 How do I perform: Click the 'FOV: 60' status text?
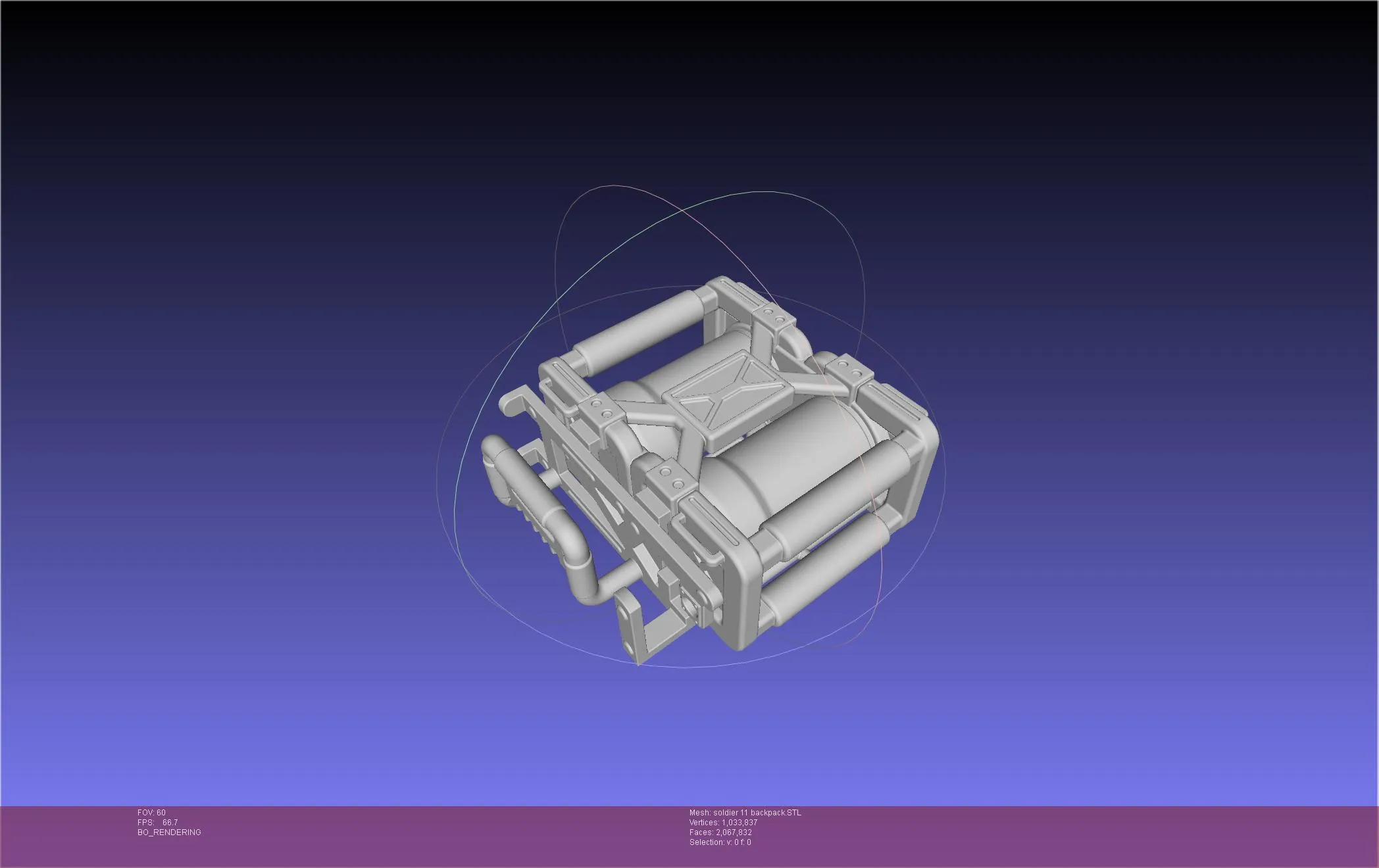click(x=151, y=813)
